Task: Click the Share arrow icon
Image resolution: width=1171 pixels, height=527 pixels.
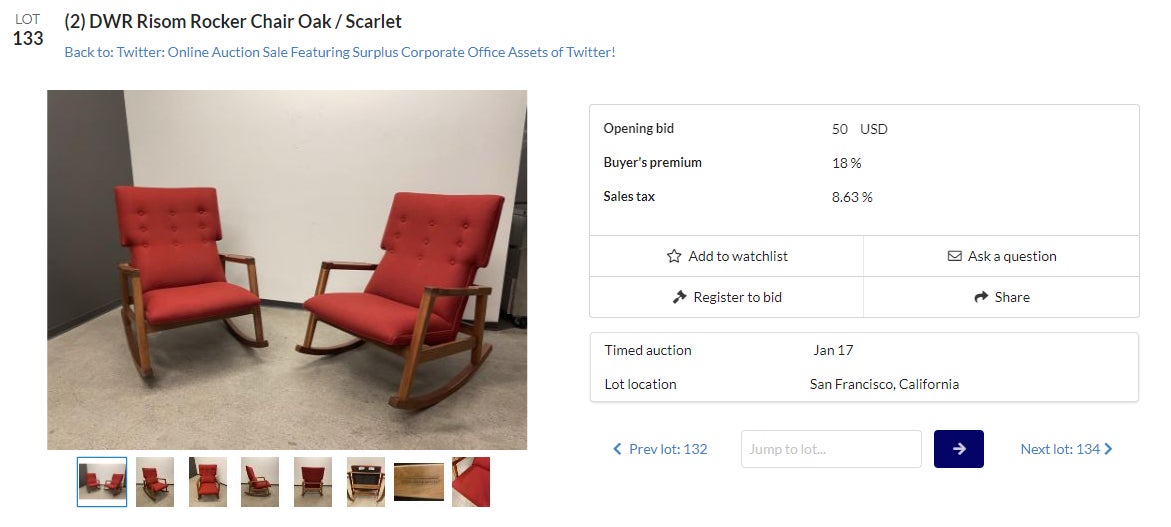Action: pyautogui.click(x=981, y=298)
